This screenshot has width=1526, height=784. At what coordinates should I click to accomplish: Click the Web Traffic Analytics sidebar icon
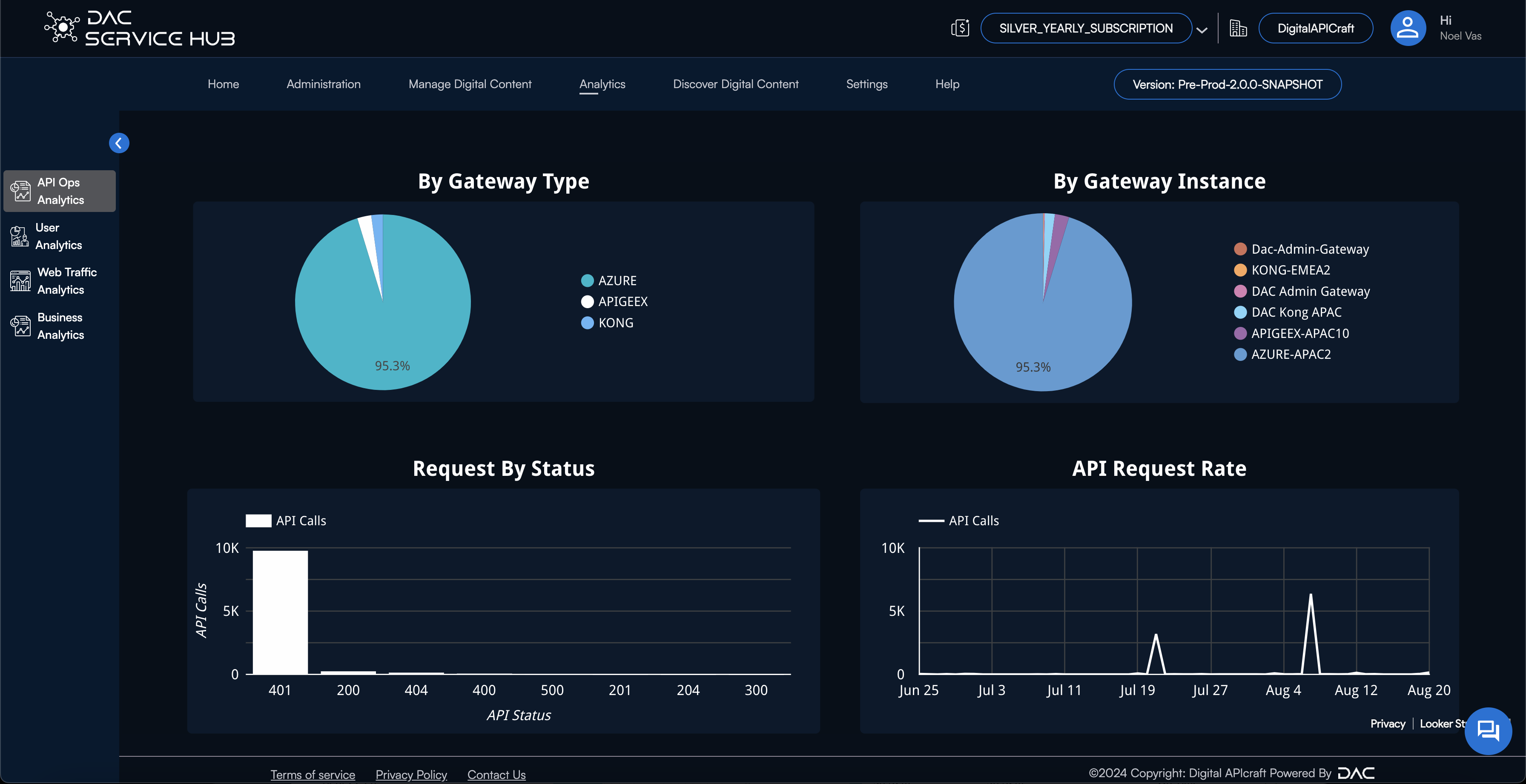(x=21, y=280)
